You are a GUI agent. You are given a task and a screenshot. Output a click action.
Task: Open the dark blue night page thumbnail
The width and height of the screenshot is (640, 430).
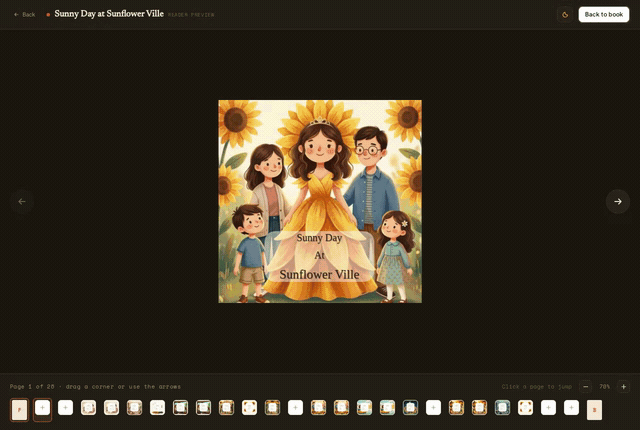[x=410, y=408]
